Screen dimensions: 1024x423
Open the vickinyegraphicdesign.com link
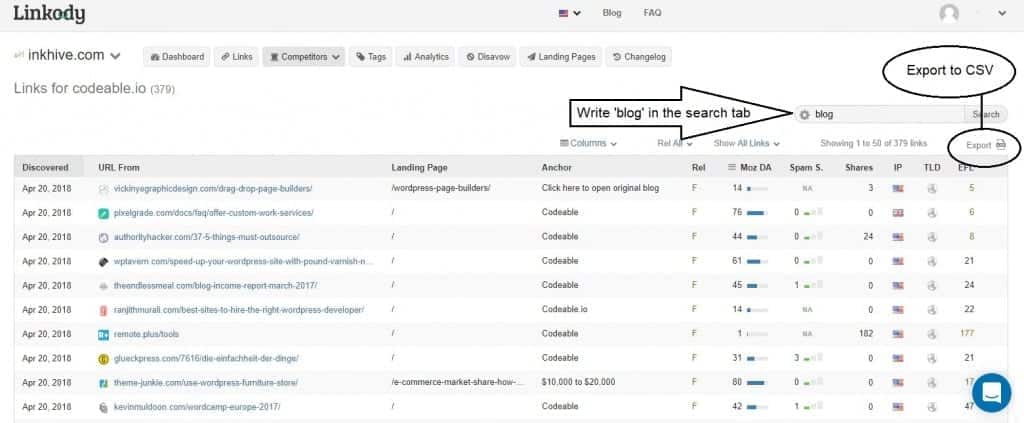213,188
